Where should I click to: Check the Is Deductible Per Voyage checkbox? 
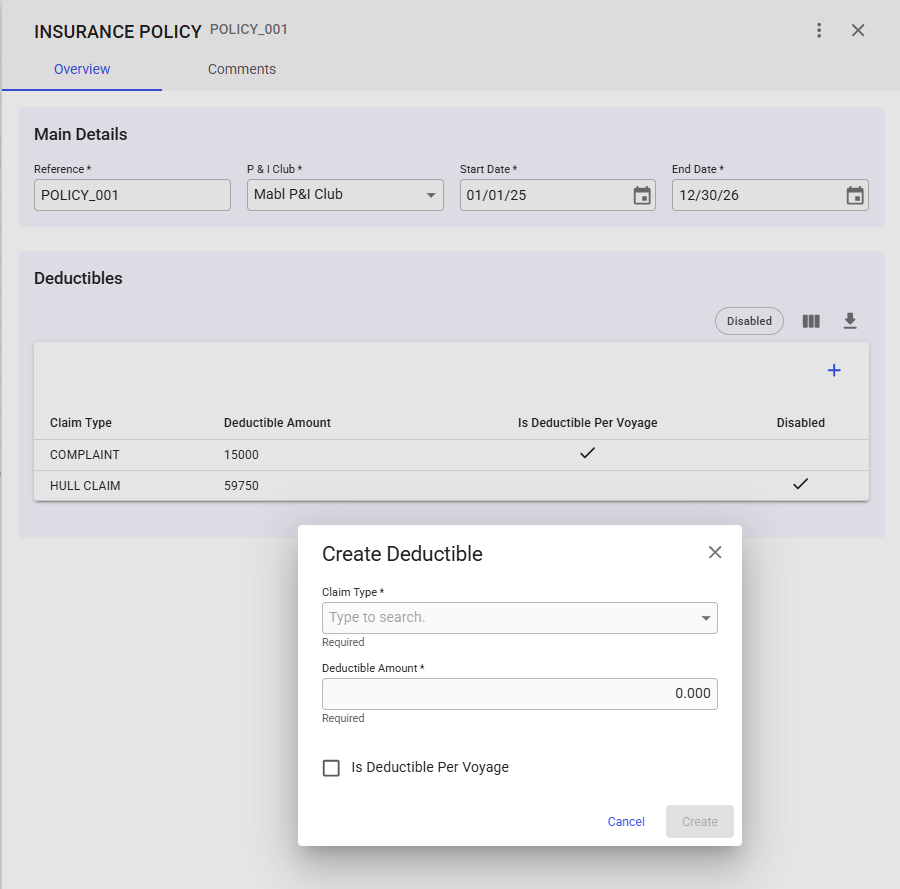(331, 768)
